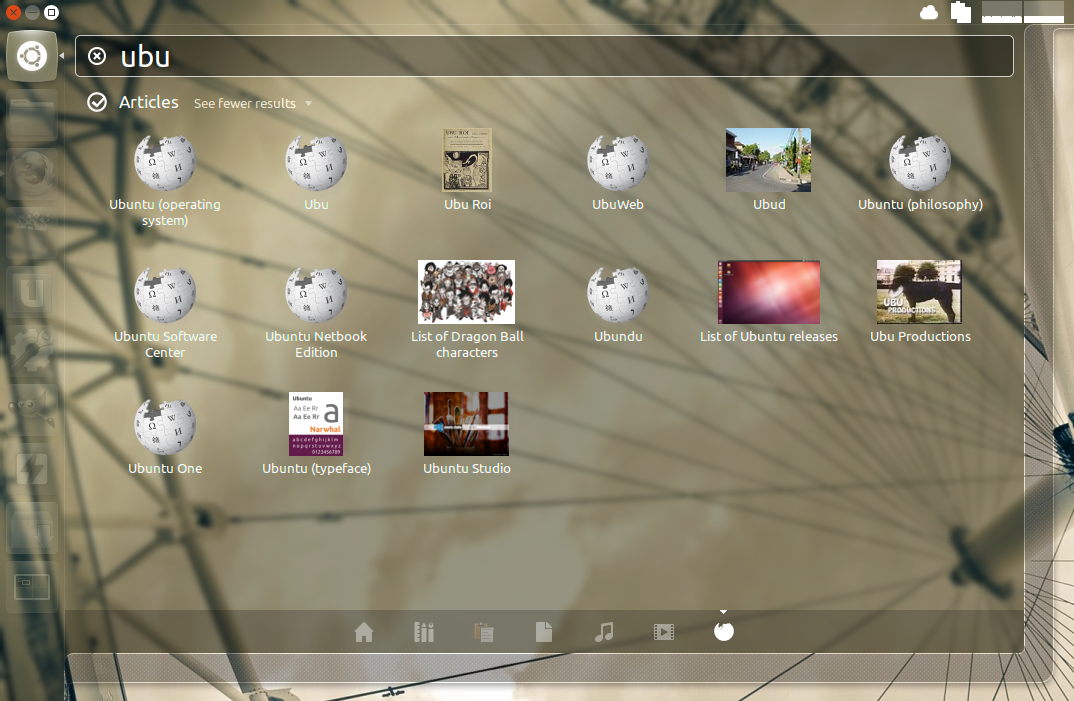Click the lightning bolt launcher icon
The height and width of the screenshot is (701, 1074).
tap(32, 469)
